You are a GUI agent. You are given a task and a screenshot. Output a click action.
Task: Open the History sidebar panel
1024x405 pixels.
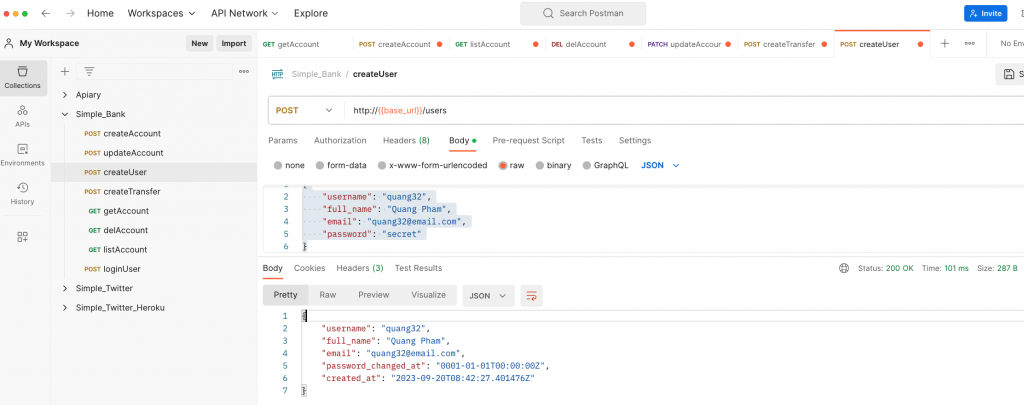point(22,192)
